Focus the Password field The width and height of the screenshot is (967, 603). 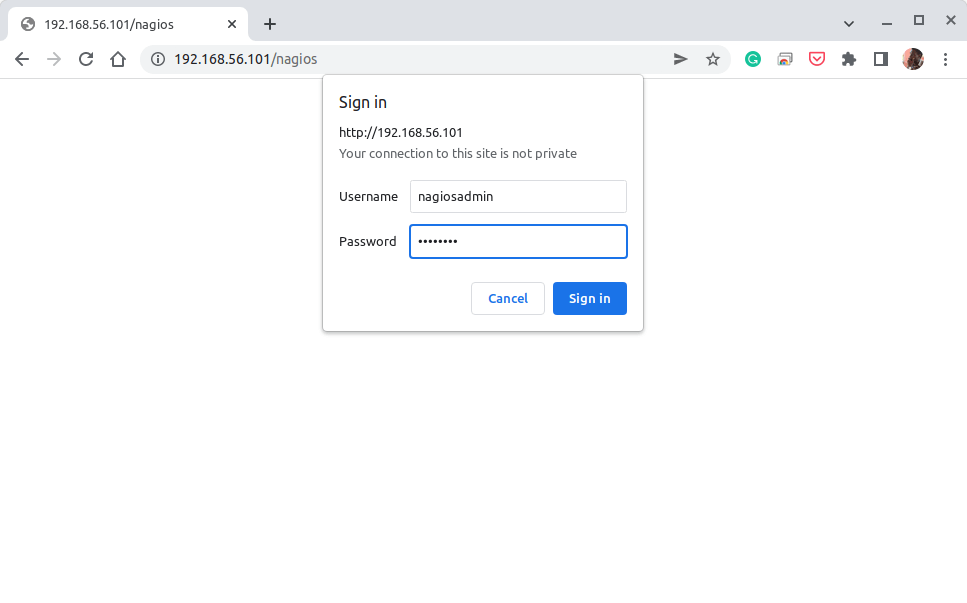[x=518, y=242]
